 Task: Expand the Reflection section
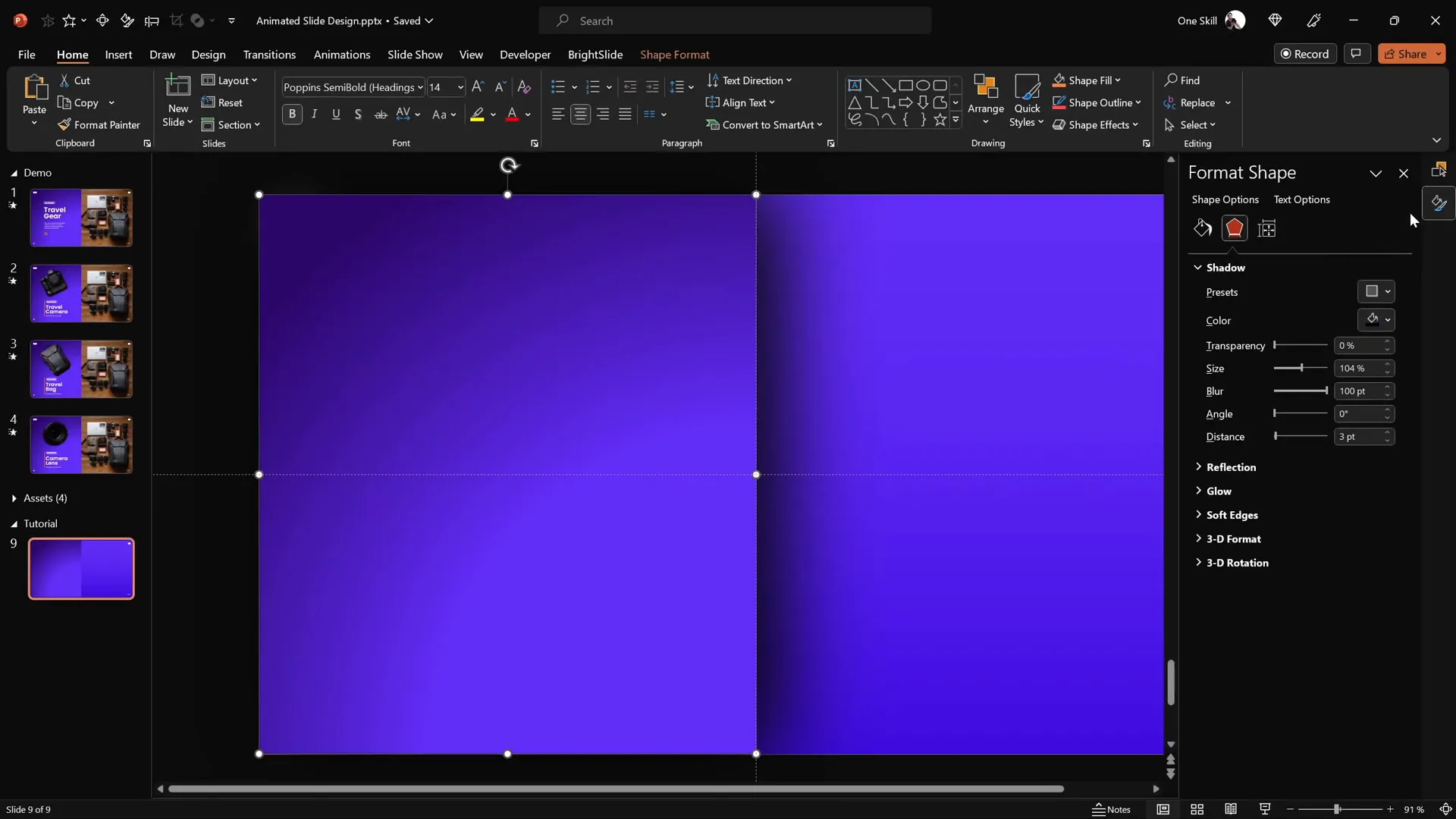1230,467
